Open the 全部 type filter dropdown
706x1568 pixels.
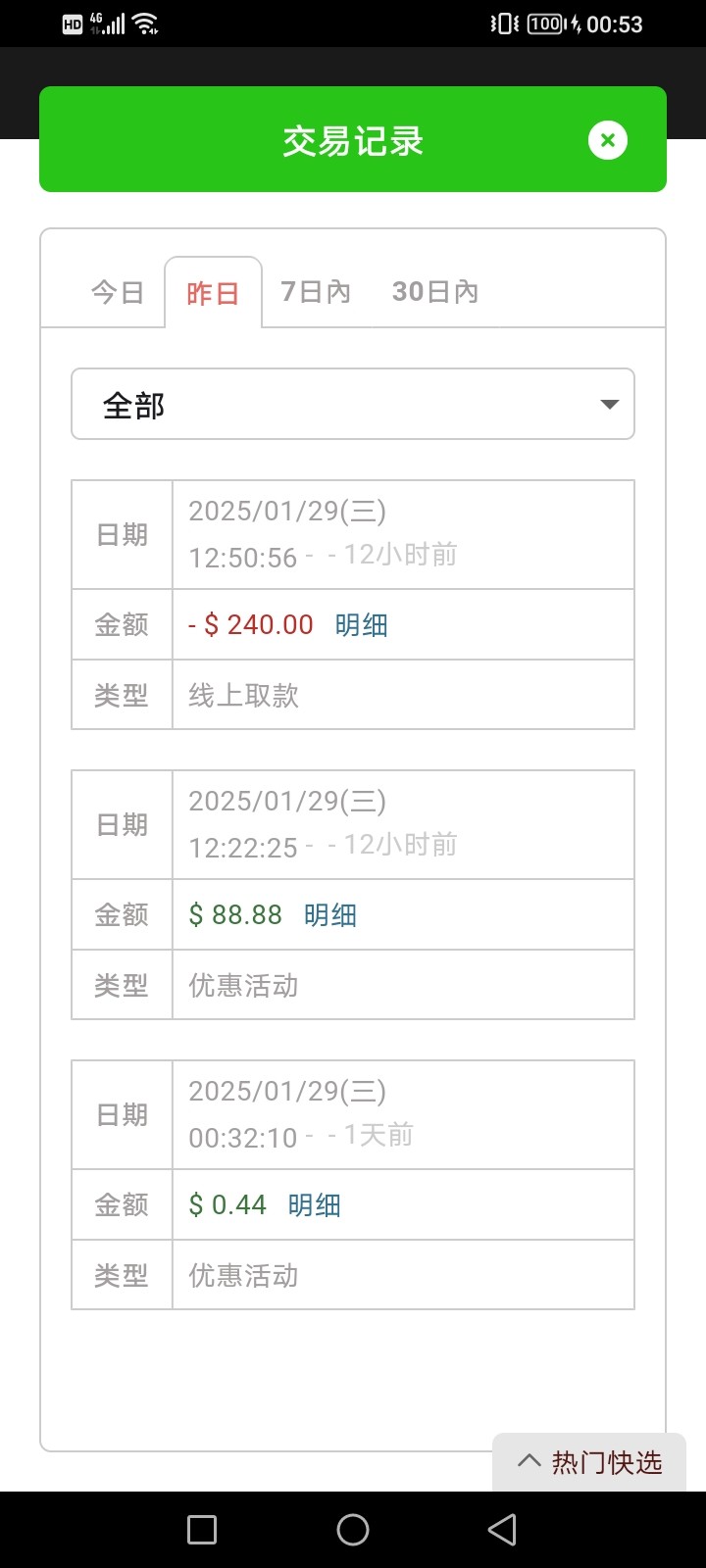(x=353, y=405)
